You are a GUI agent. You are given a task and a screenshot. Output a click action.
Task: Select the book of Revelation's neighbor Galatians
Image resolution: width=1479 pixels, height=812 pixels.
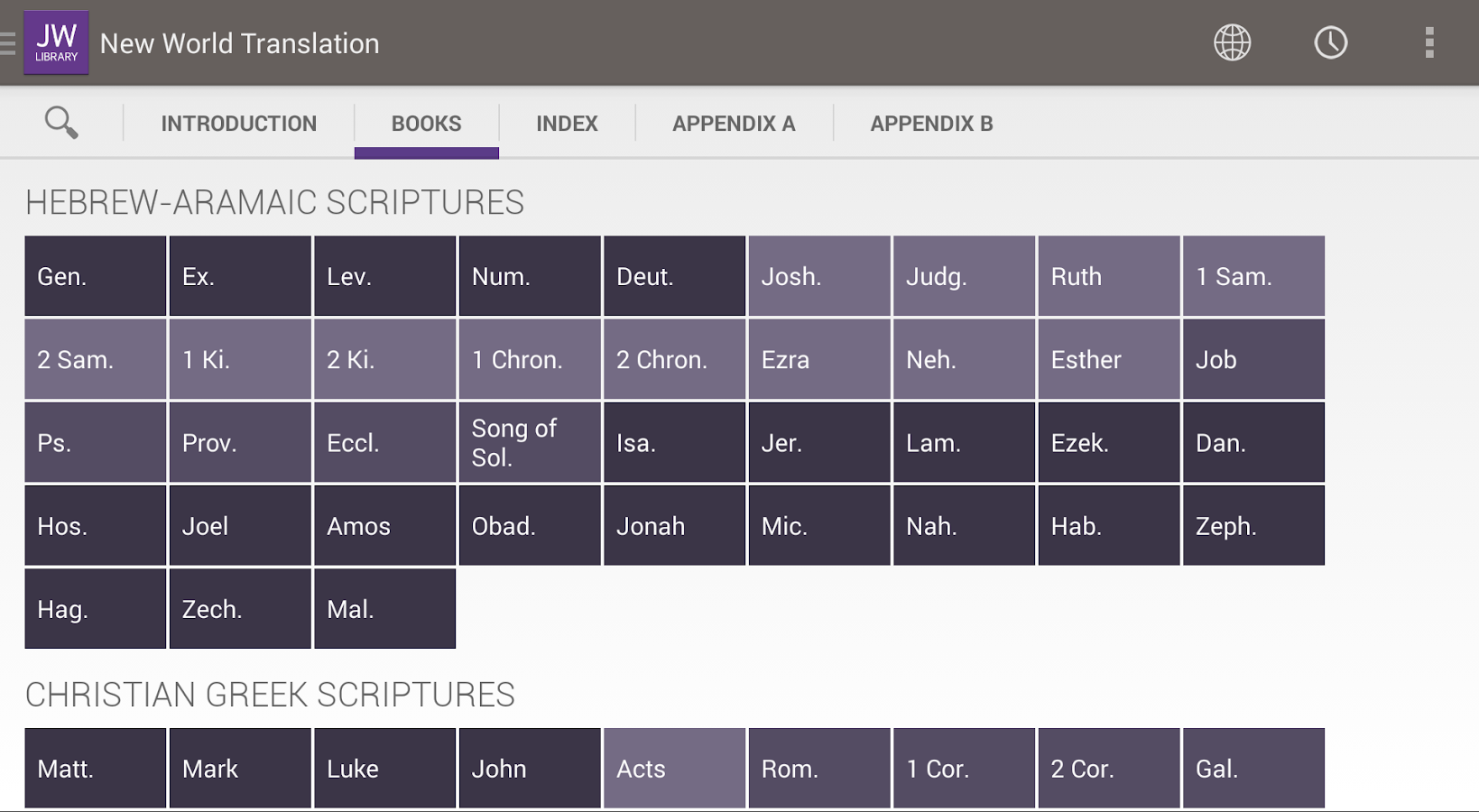point(1253,768)
